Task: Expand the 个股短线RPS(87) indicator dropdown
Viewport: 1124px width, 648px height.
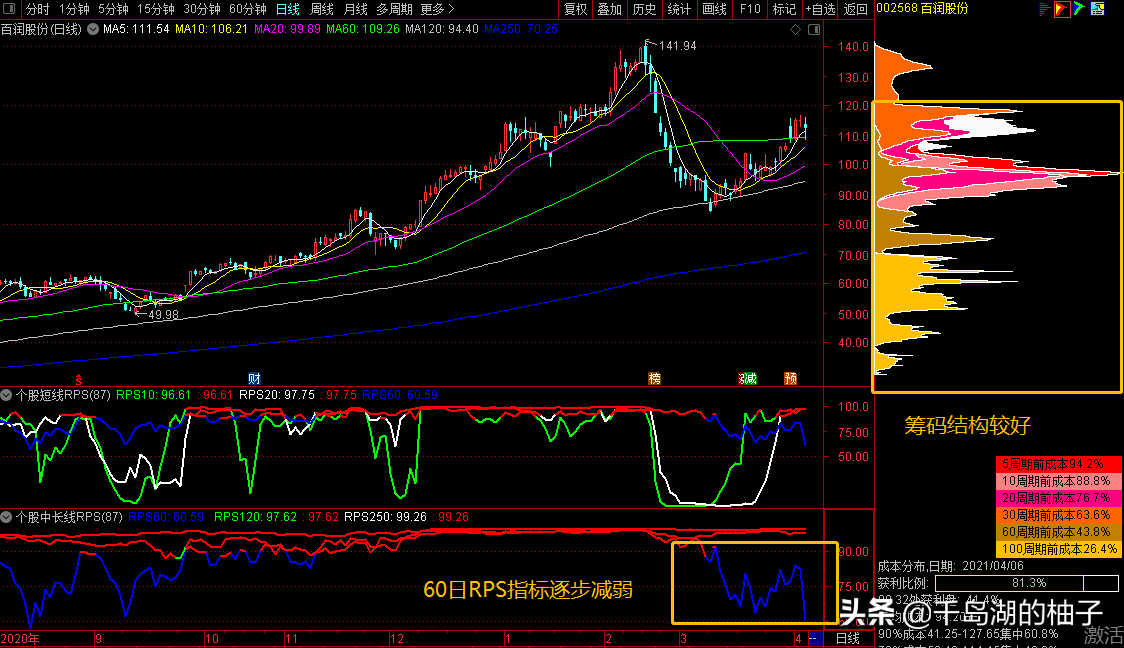Action: (x=6, y=395)
